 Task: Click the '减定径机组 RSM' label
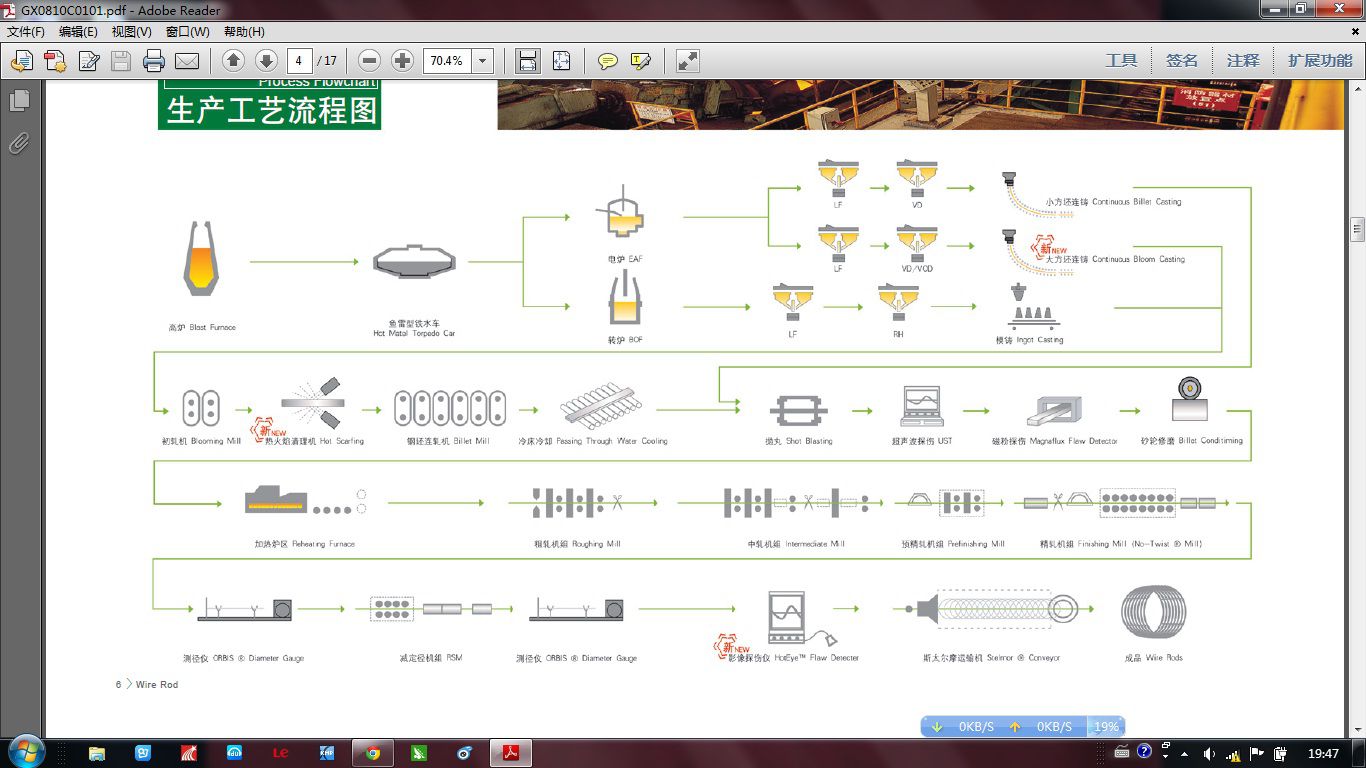[431, 658]
